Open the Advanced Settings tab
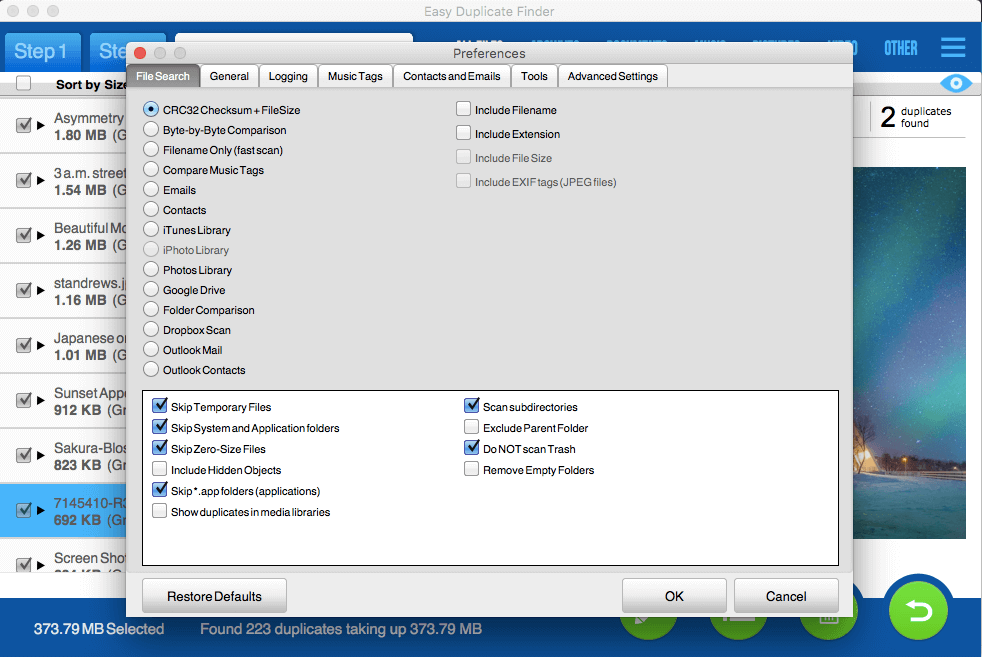 pos(612,76)
